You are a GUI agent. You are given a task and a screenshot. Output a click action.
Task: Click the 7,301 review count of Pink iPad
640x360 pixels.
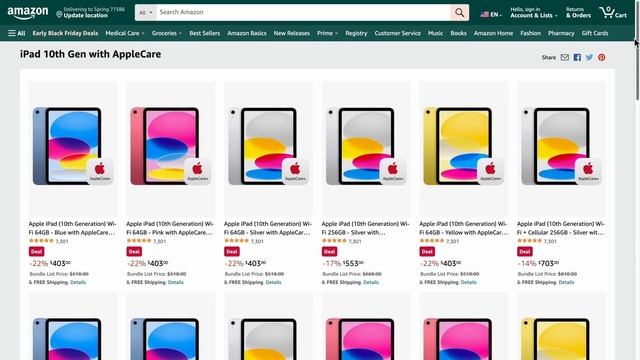[x=160, y=241]
